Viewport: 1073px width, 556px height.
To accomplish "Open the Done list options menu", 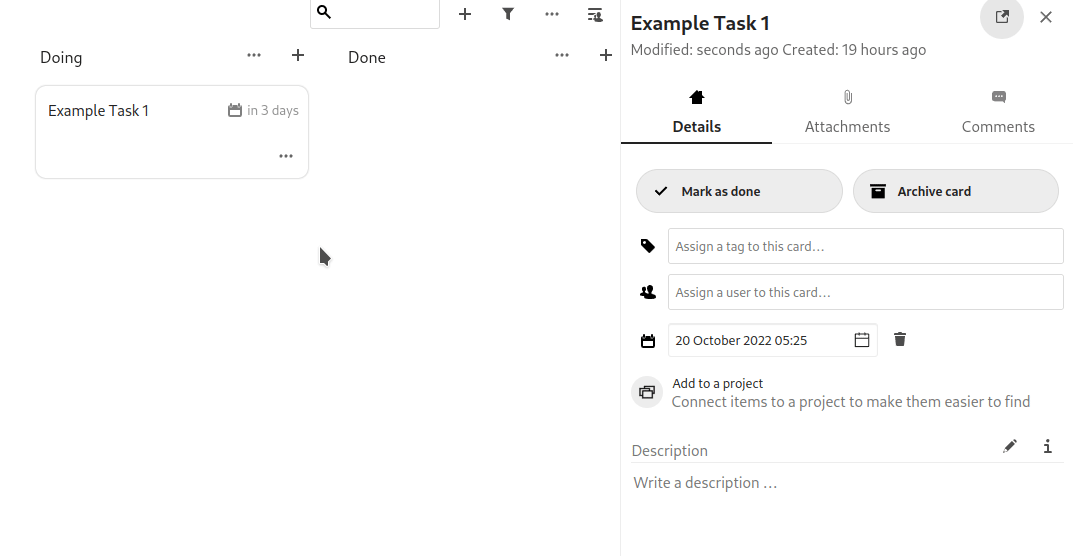I will click(562, 56).
